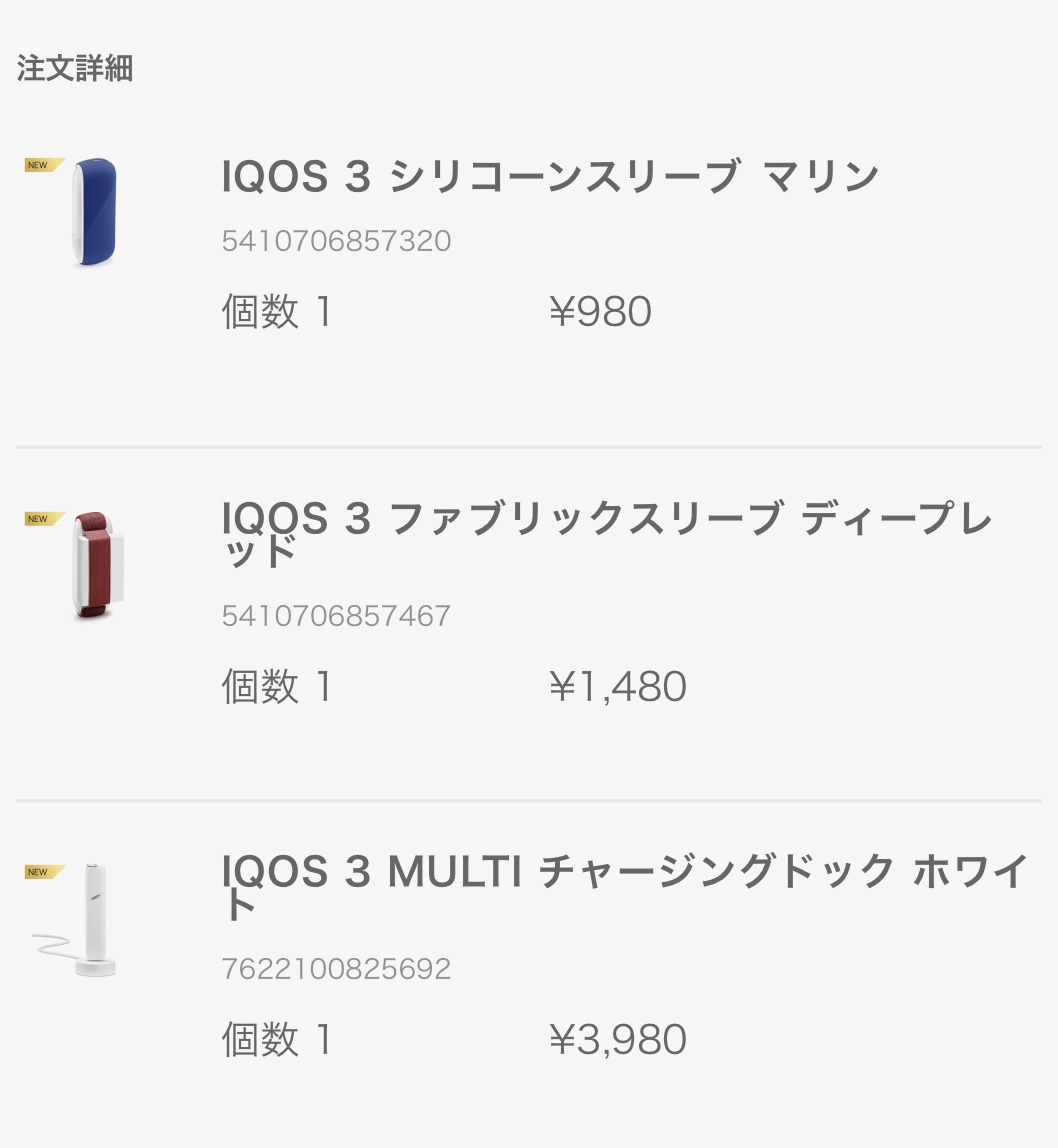Click divider below the Marine sleeve item
This screenshot has width=1058, height=1148.
pos(529,447)
